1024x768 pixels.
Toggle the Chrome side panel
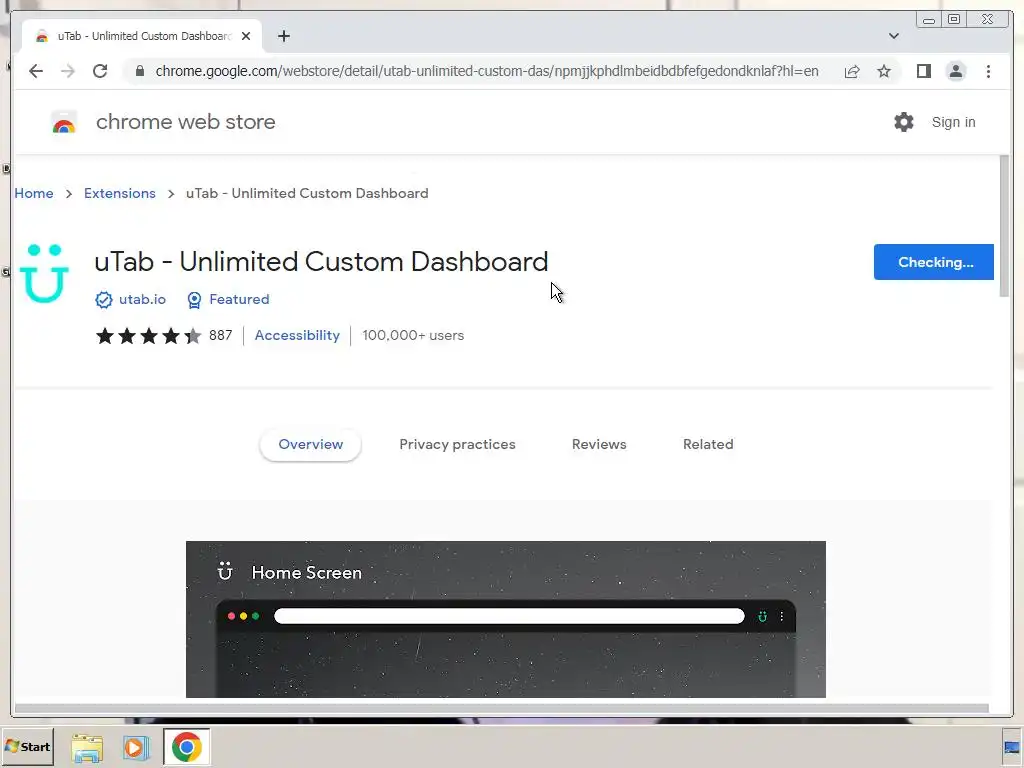tap(923, 71)
